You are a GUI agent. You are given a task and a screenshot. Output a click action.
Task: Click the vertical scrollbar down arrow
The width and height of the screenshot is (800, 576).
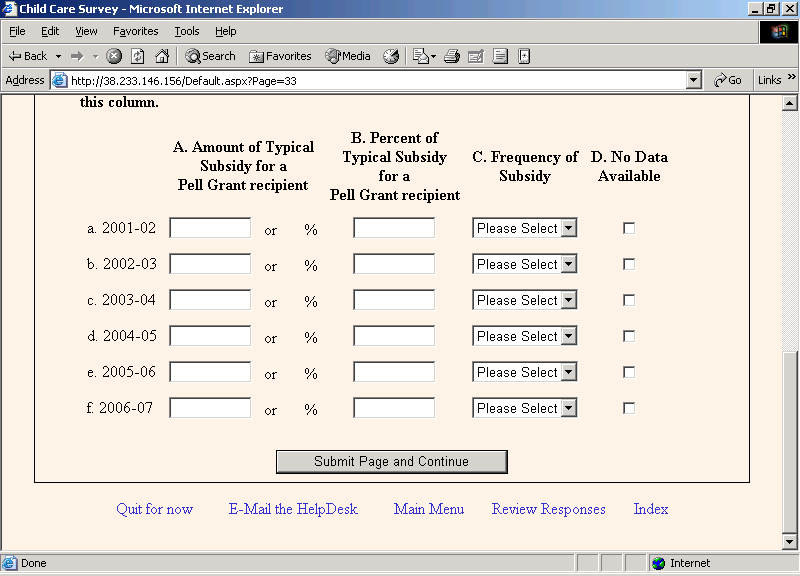click(789, 542)
